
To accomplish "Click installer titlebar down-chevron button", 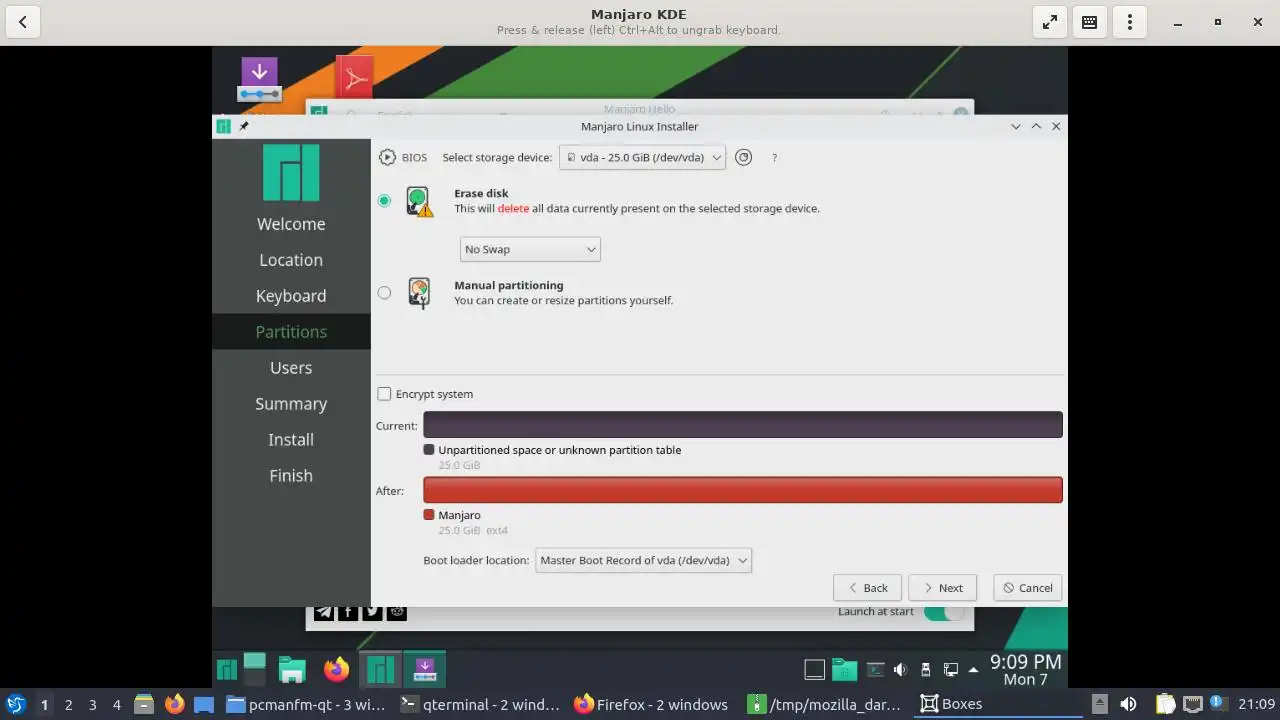I will pyautogui.click(x=1016, y=126).
